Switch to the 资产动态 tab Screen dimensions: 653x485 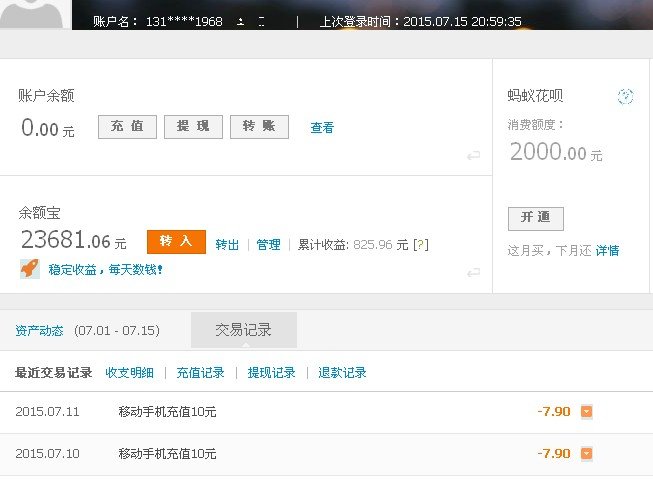39,331
